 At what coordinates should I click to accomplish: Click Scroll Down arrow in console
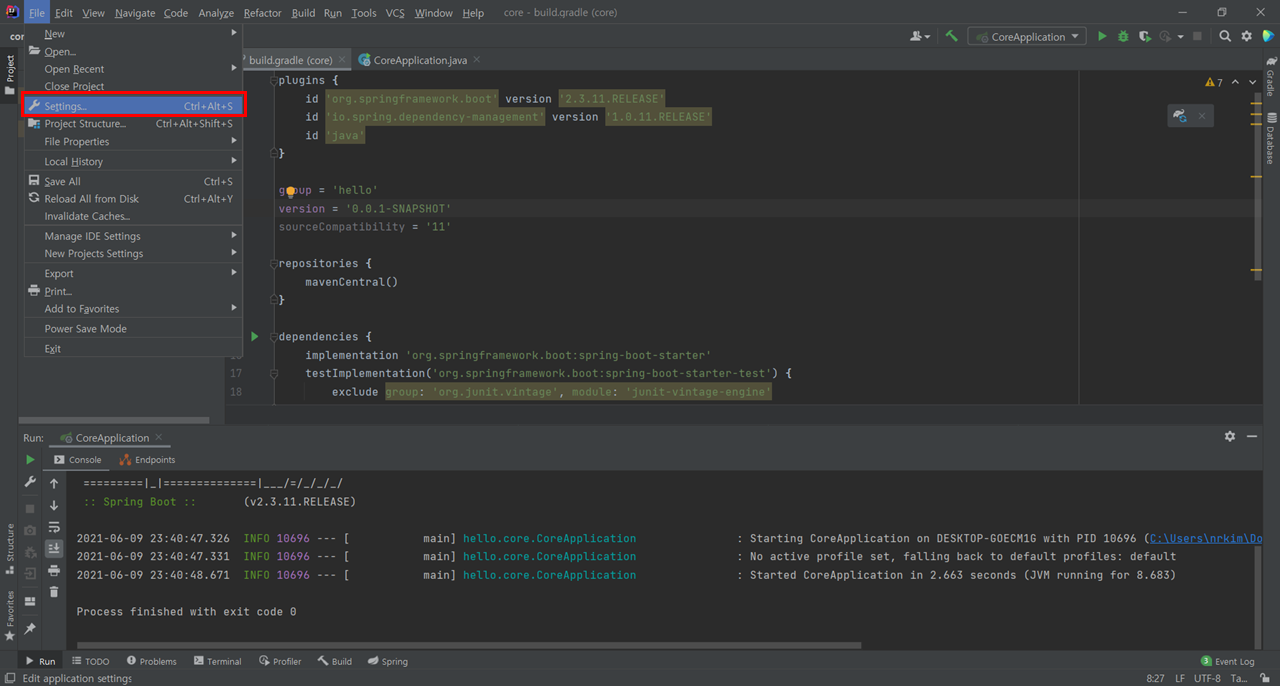[x=54, y=505]
